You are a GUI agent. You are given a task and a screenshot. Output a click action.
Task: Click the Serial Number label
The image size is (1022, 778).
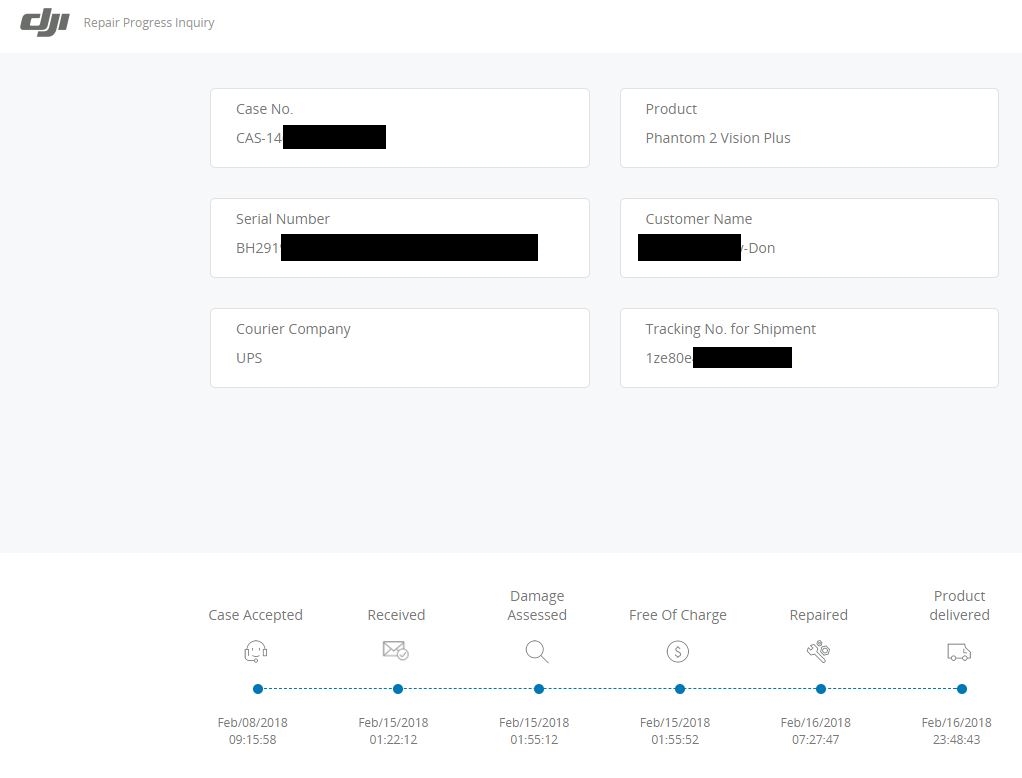pos(283,219)
